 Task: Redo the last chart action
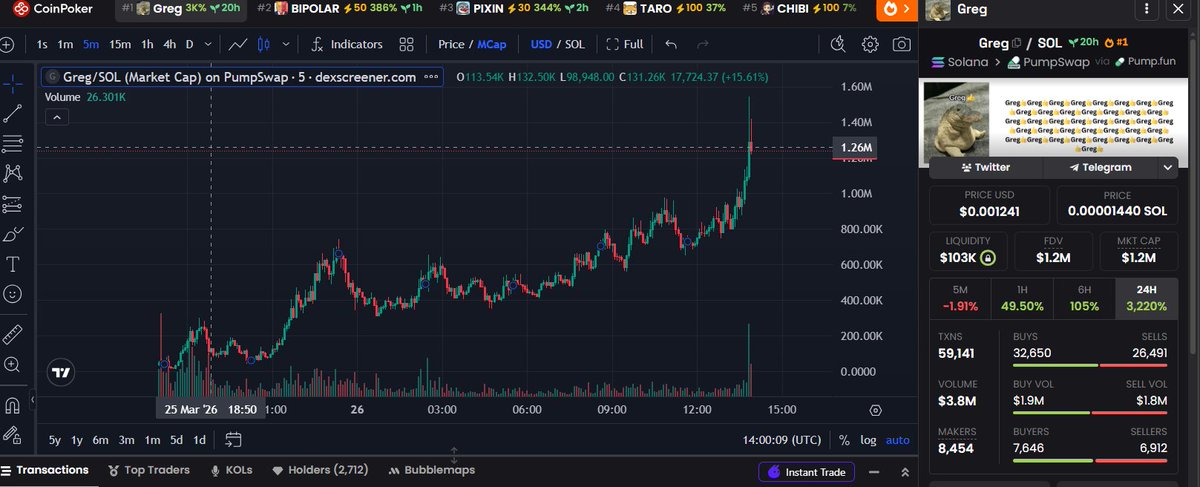[703, 45]
